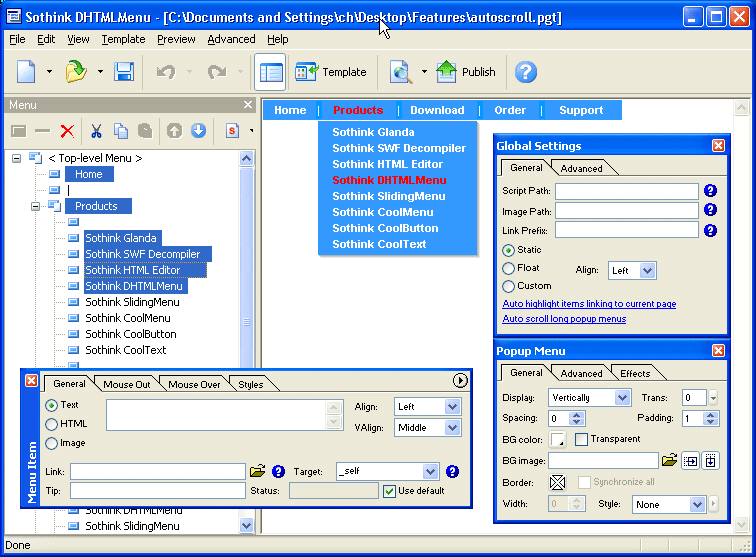Delete item with the red X icon
This screenshot has width=756, height=557.
(68, 131)
